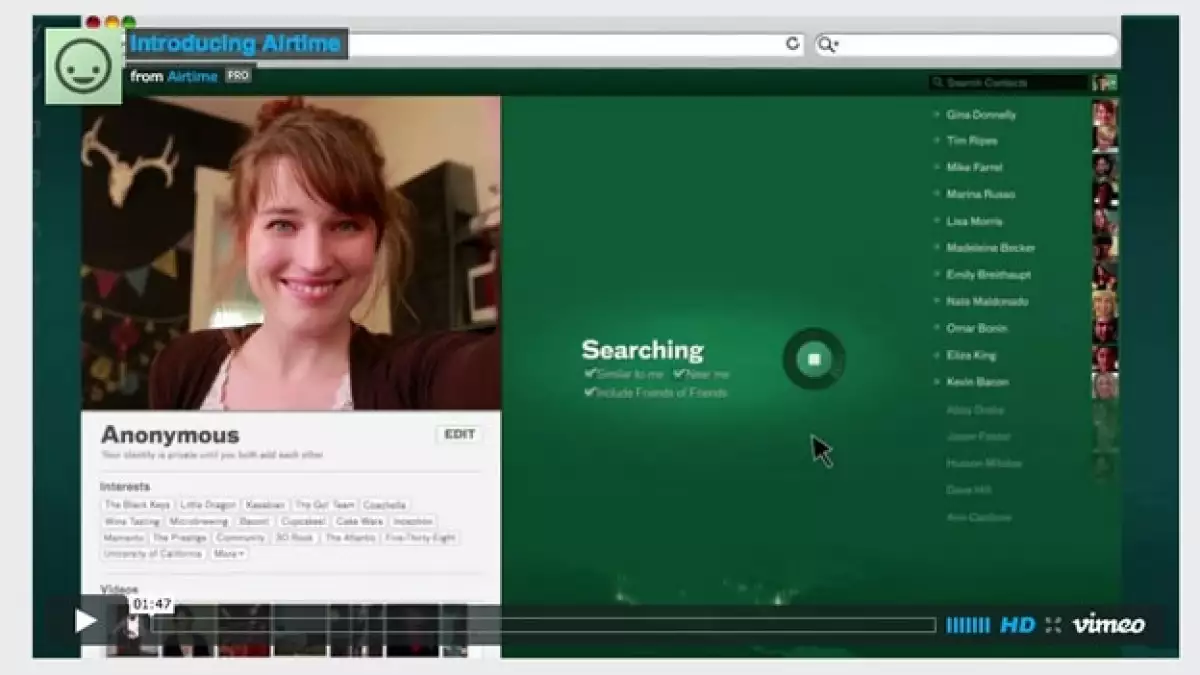Toggle HD video quality
Screen dimensions: 1200x675
[1017, 625]
